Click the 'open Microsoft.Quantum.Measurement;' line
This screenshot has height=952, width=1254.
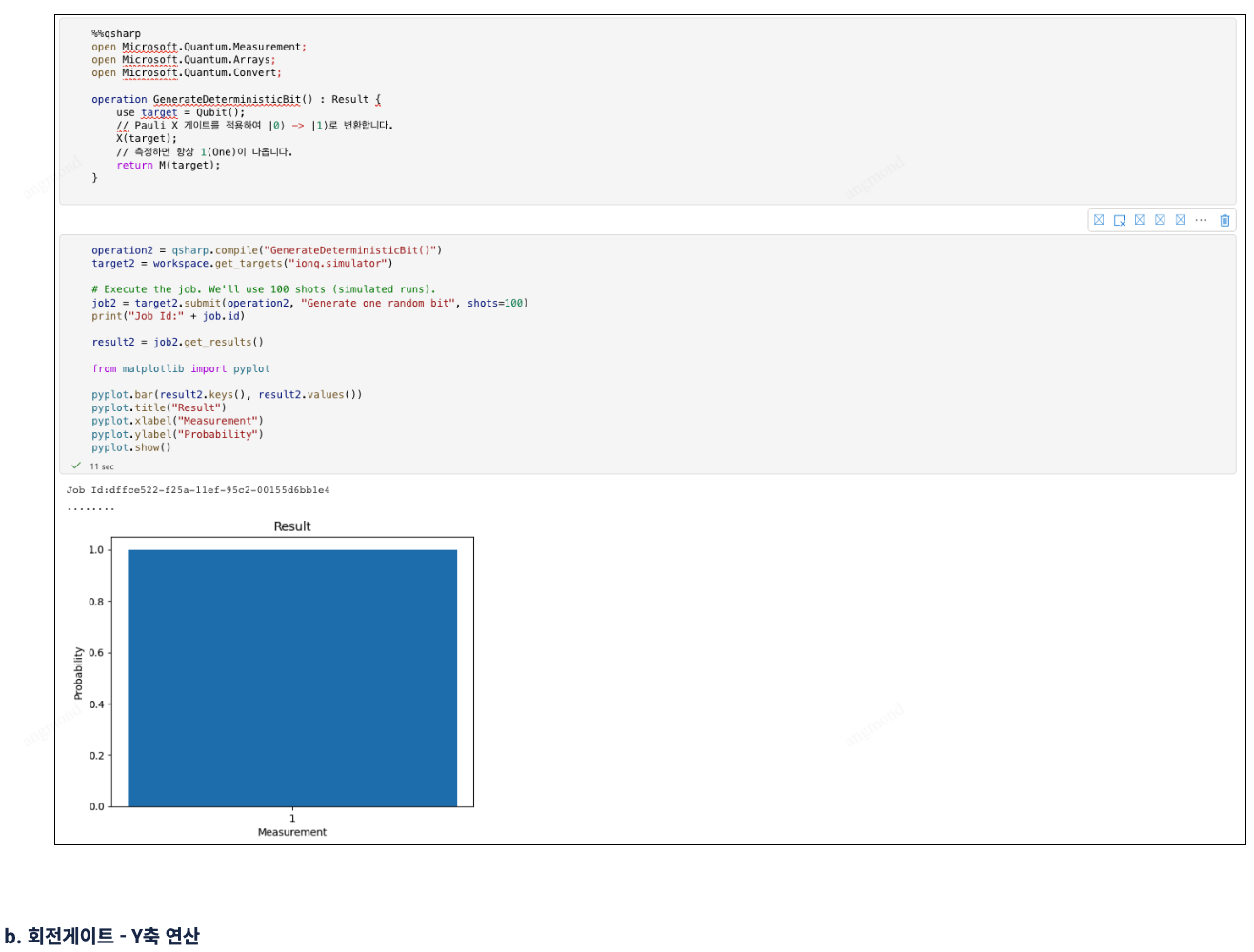(199, 47)
